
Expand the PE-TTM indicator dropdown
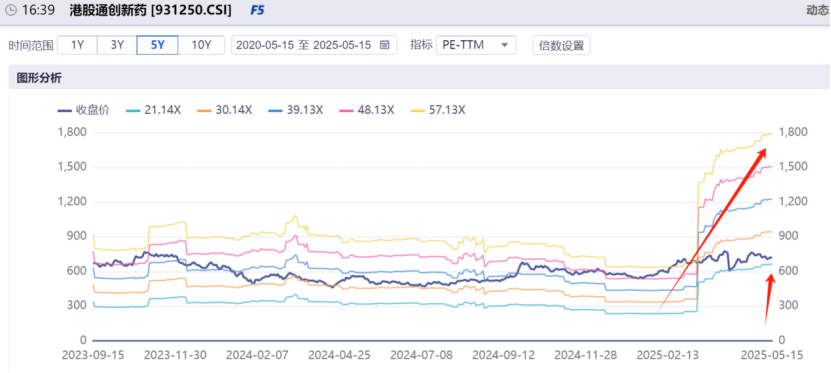476,45
